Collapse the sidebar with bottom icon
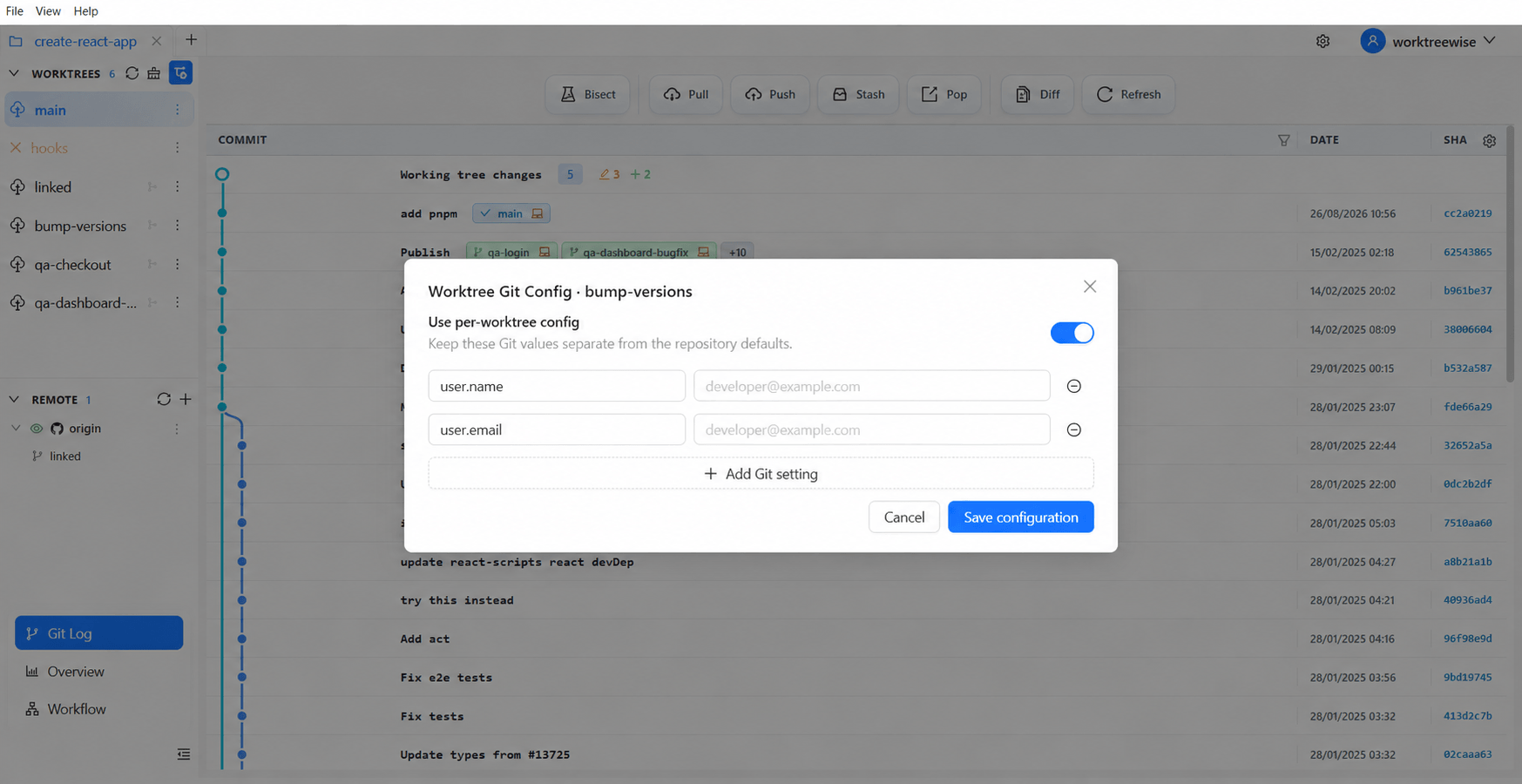1522x784 pixels. [183, 754]
